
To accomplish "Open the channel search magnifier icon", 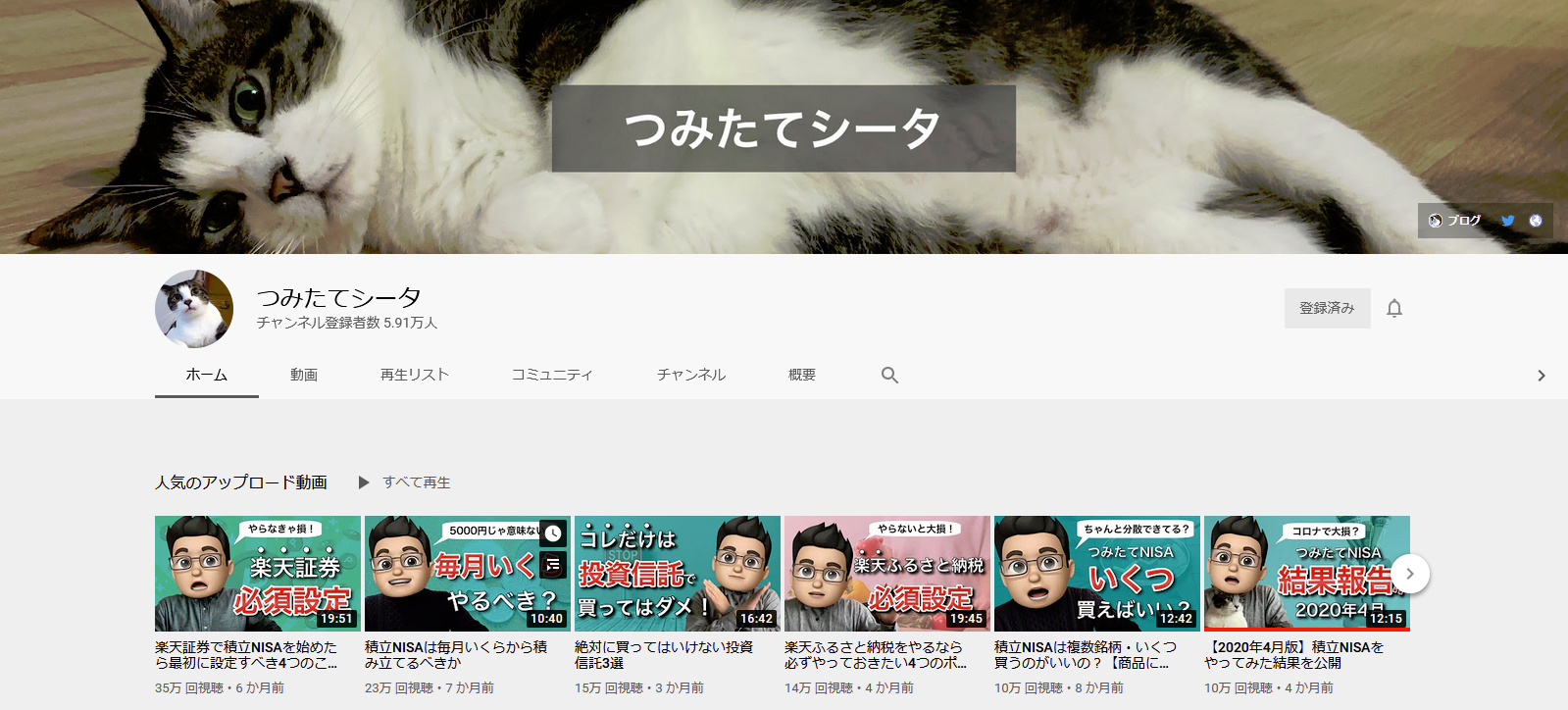I will 889,375.
